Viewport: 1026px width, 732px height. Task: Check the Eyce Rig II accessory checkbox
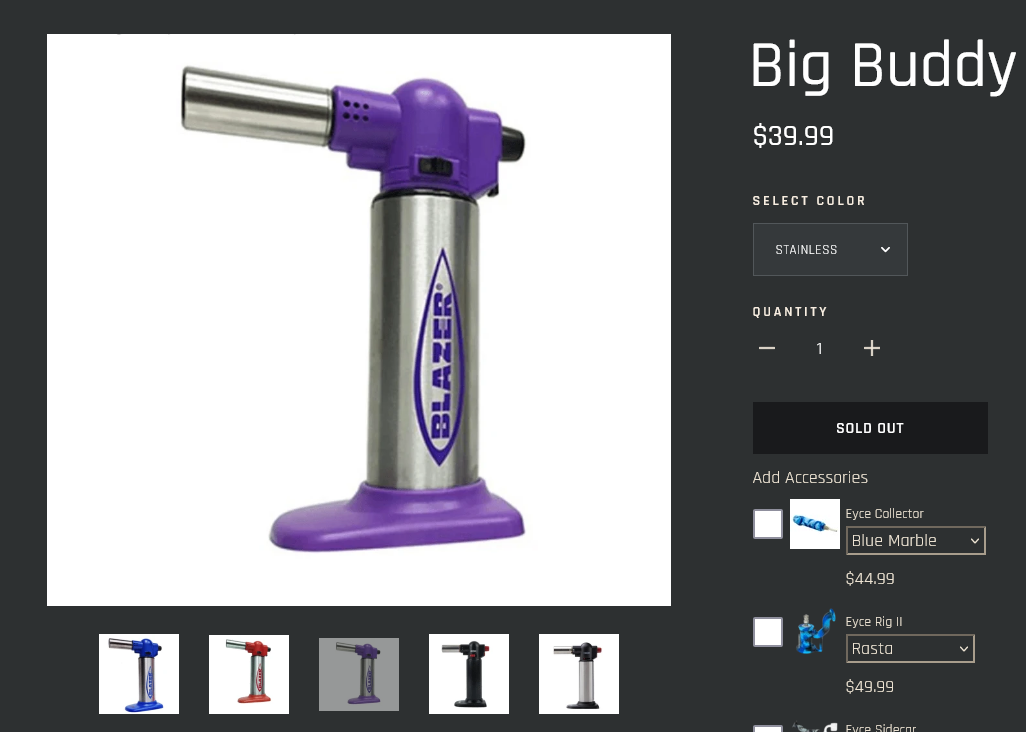[x=768, y=632]
